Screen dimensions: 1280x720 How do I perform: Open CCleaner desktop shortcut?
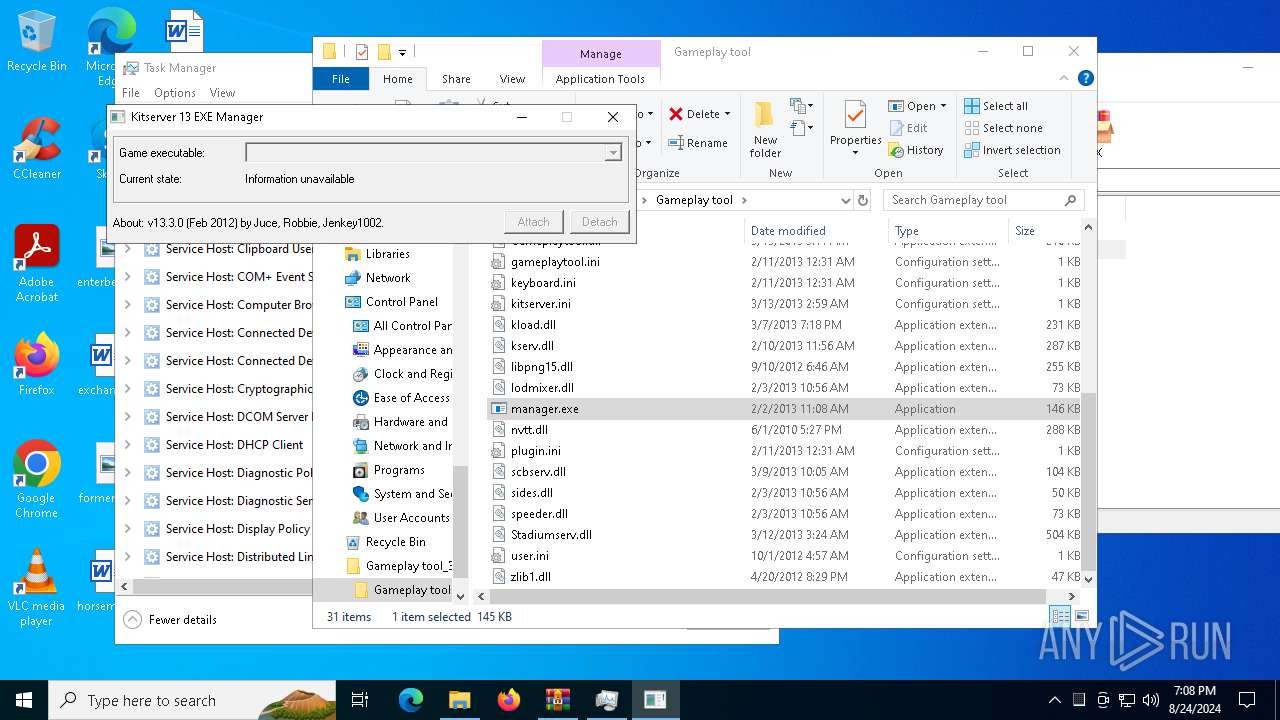pos(36,148)
